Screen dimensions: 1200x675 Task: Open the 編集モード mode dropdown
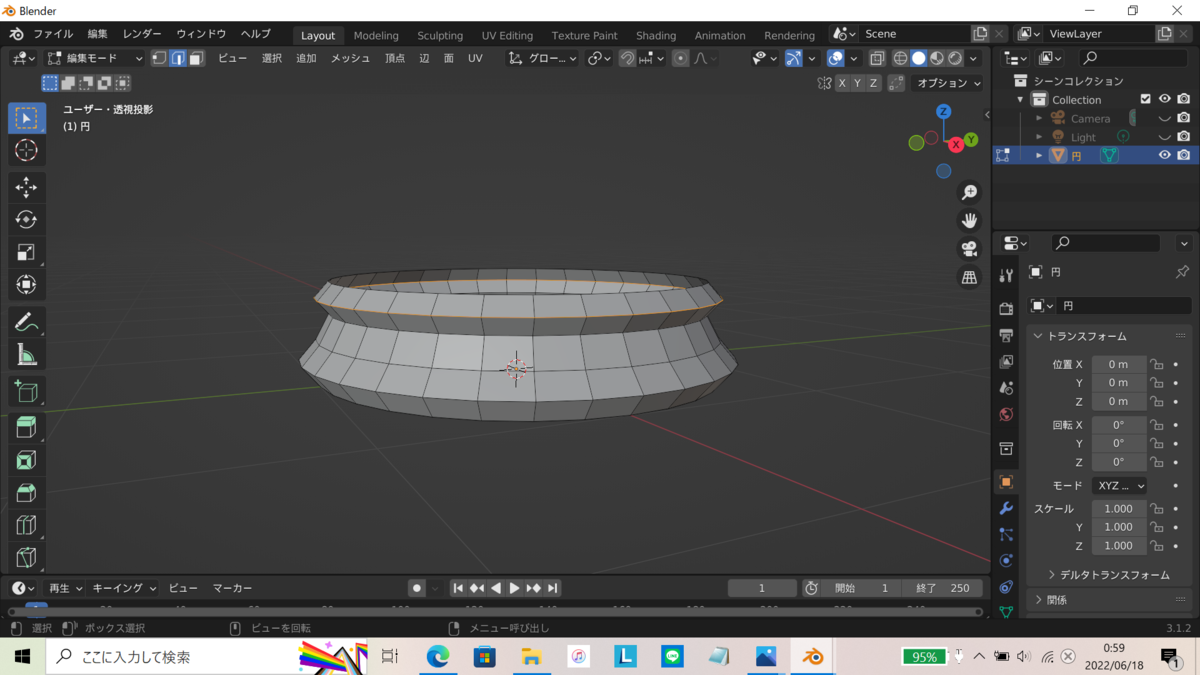pos(95,58)
